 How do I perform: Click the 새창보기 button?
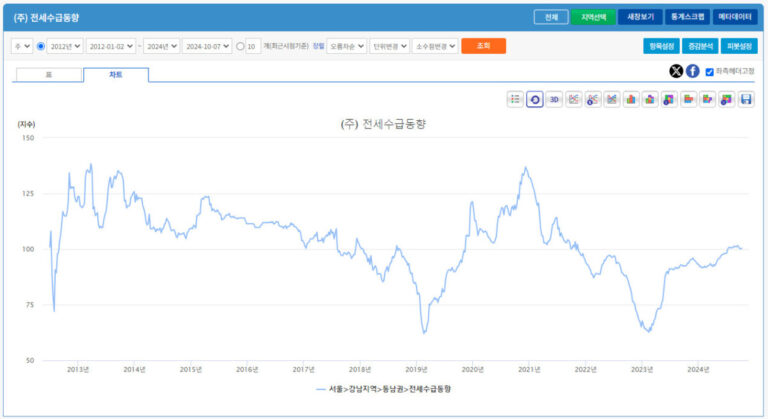pos(640,17)
